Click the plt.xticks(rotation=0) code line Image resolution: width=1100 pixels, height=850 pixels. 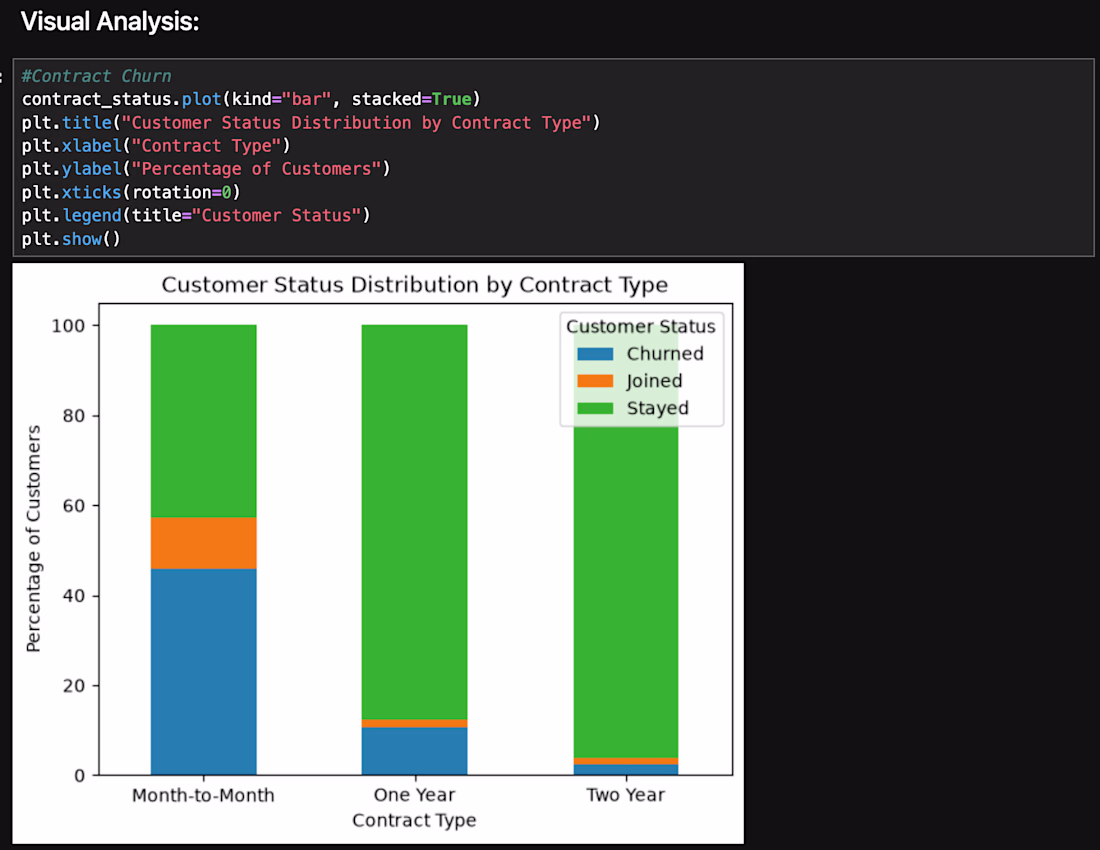130,192
